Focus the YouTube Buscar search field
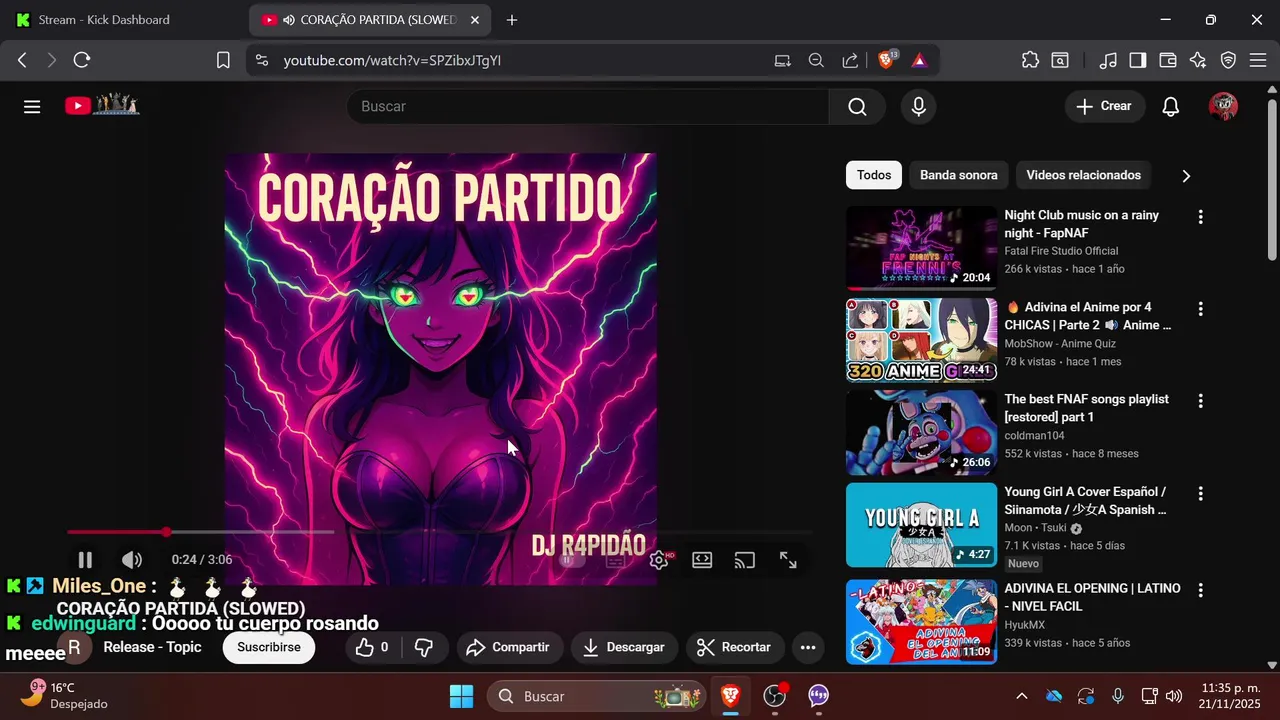 (588, 106)
